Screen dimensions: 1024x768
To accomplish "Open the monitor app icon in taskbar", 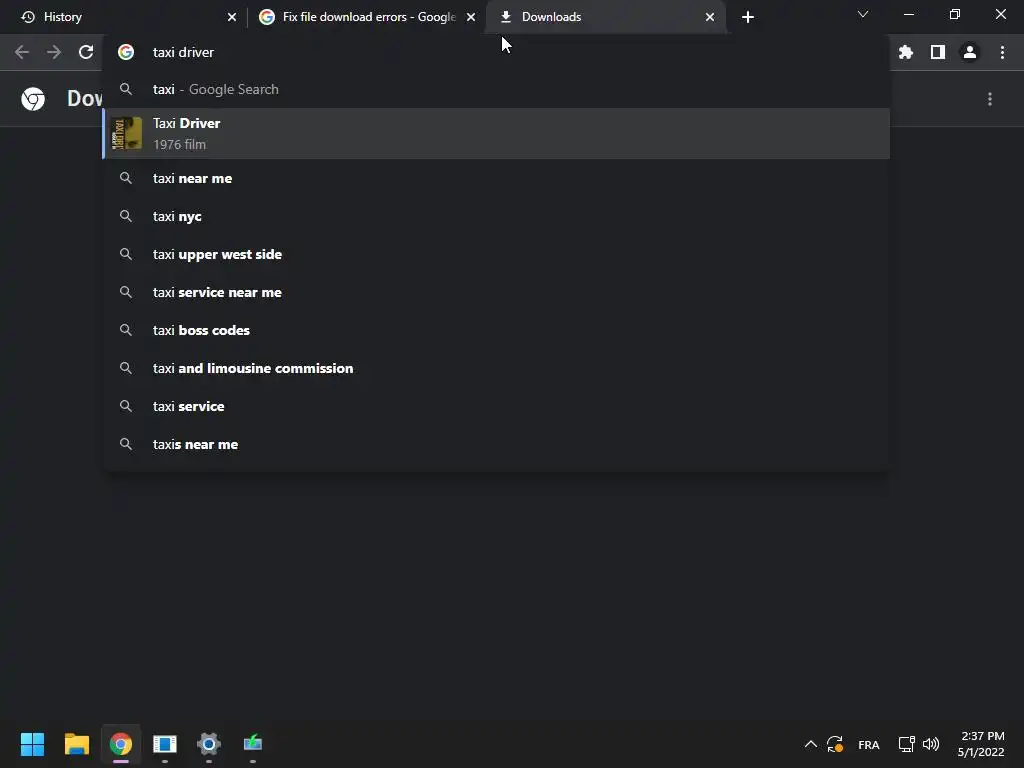I will pyautogui.click(x=253, y=743).
